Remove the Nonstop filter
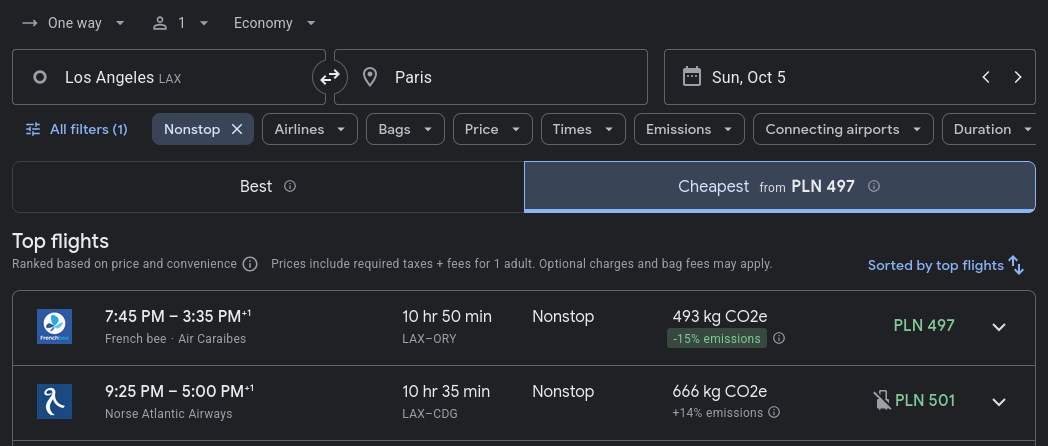The width and height of the screenshot is (1048, 446). tap(237, 129)
